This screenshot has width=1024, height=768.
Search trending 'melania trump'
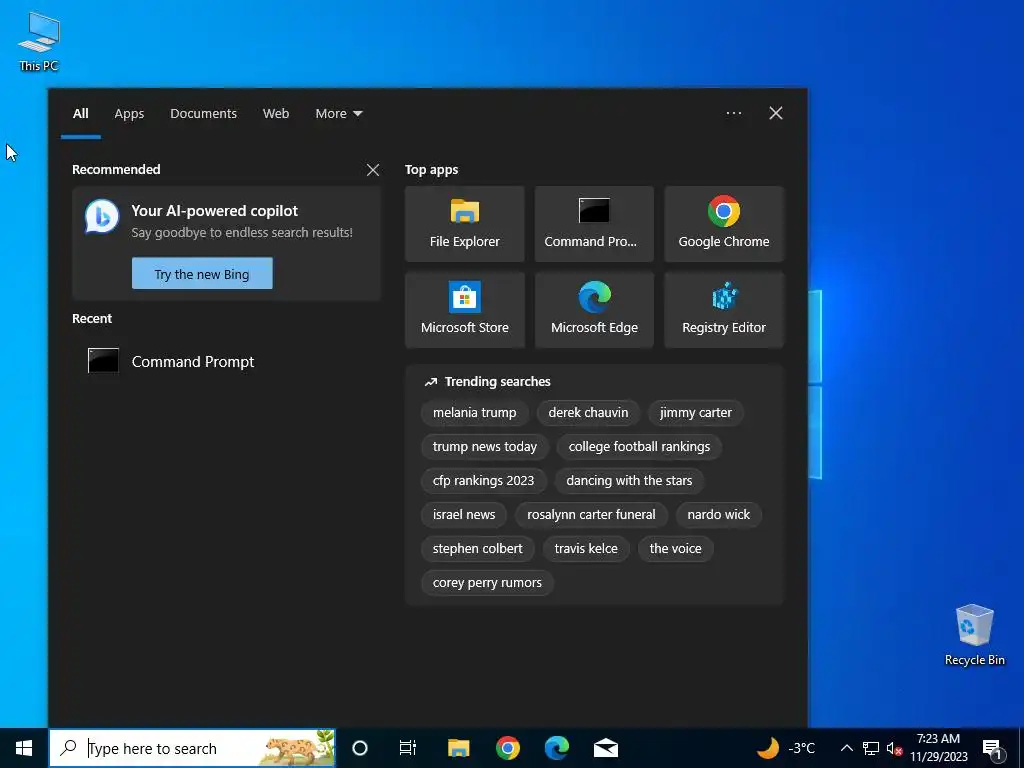474,413
